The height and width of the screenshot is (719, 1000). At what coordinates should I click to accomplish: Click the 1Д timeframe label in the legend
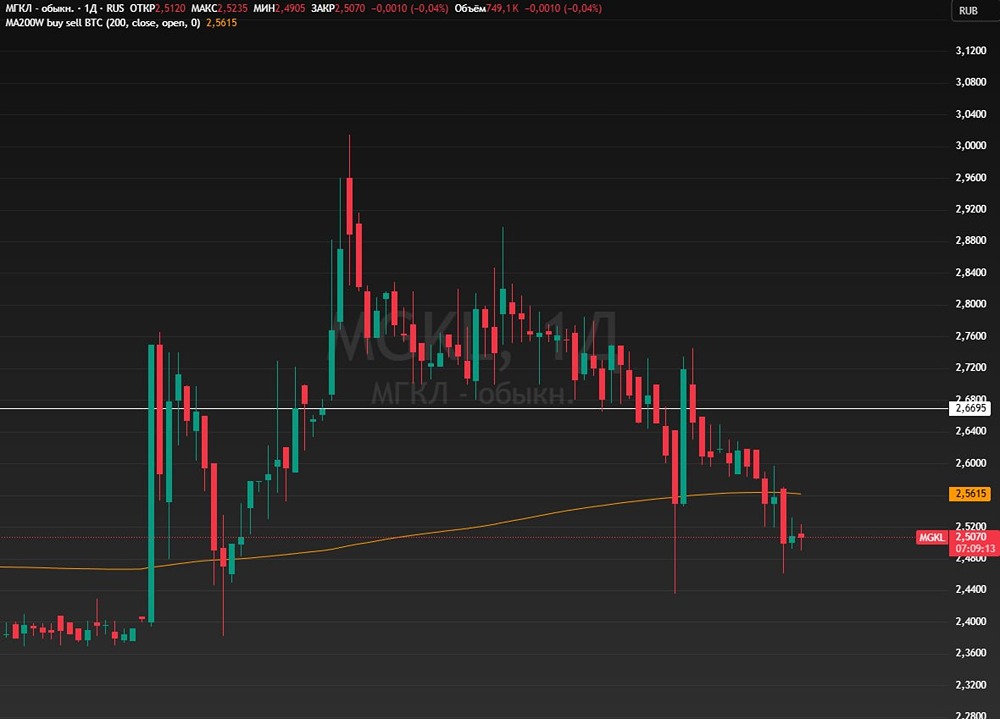90,8
